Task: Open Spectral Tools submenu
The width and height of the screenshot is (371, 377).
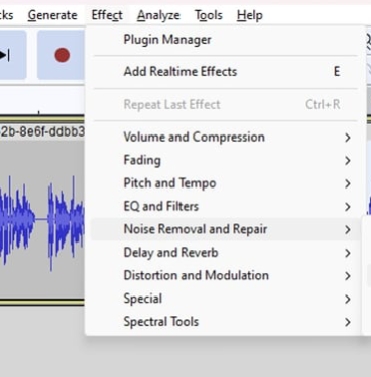Action: (225, 322)
